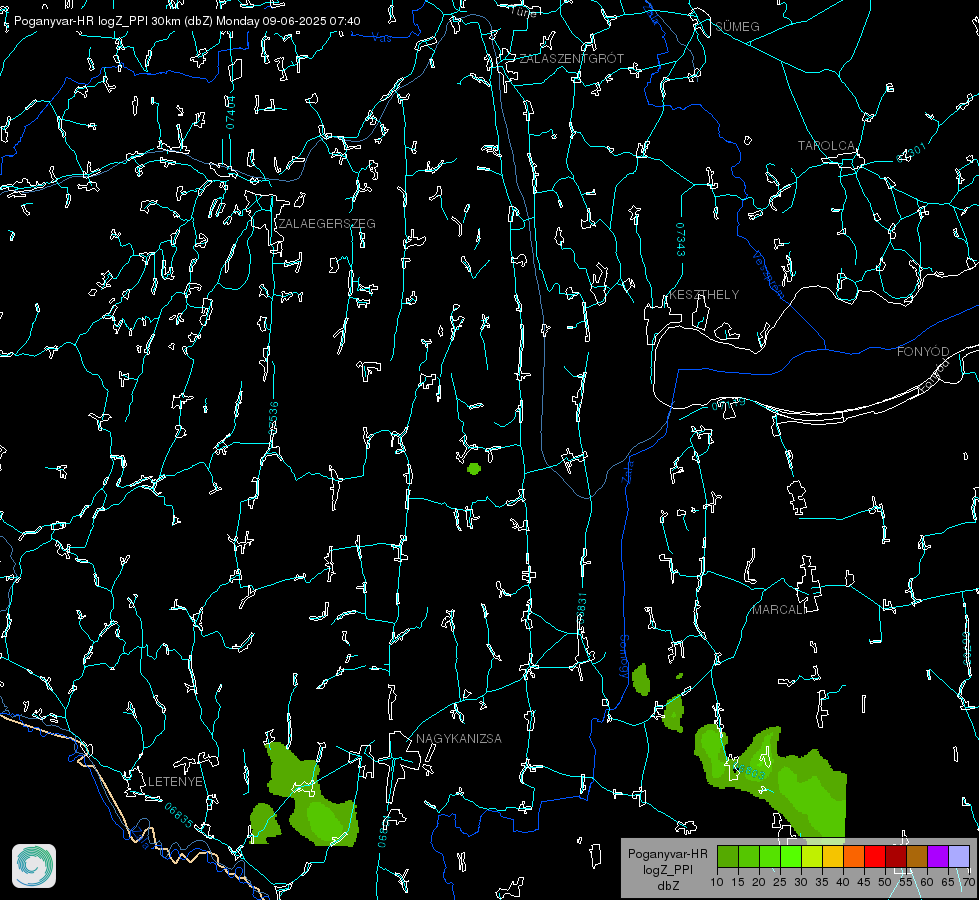Click the blue Zala river label
This screenshot has height=900, width=979.
tap(627, 470)
